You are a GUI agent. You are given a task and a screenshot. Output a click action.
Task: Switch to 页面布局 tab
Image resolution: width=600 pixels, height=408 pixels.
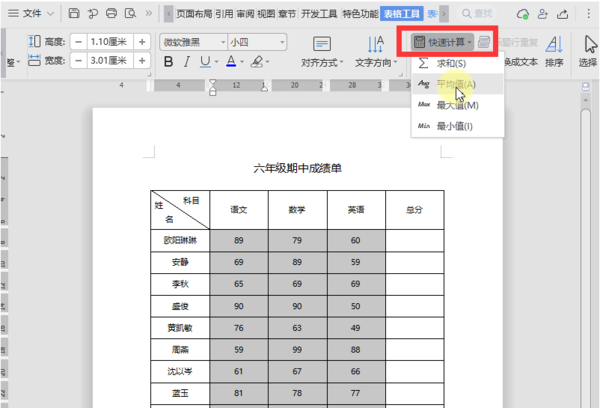tap(194, 14)
